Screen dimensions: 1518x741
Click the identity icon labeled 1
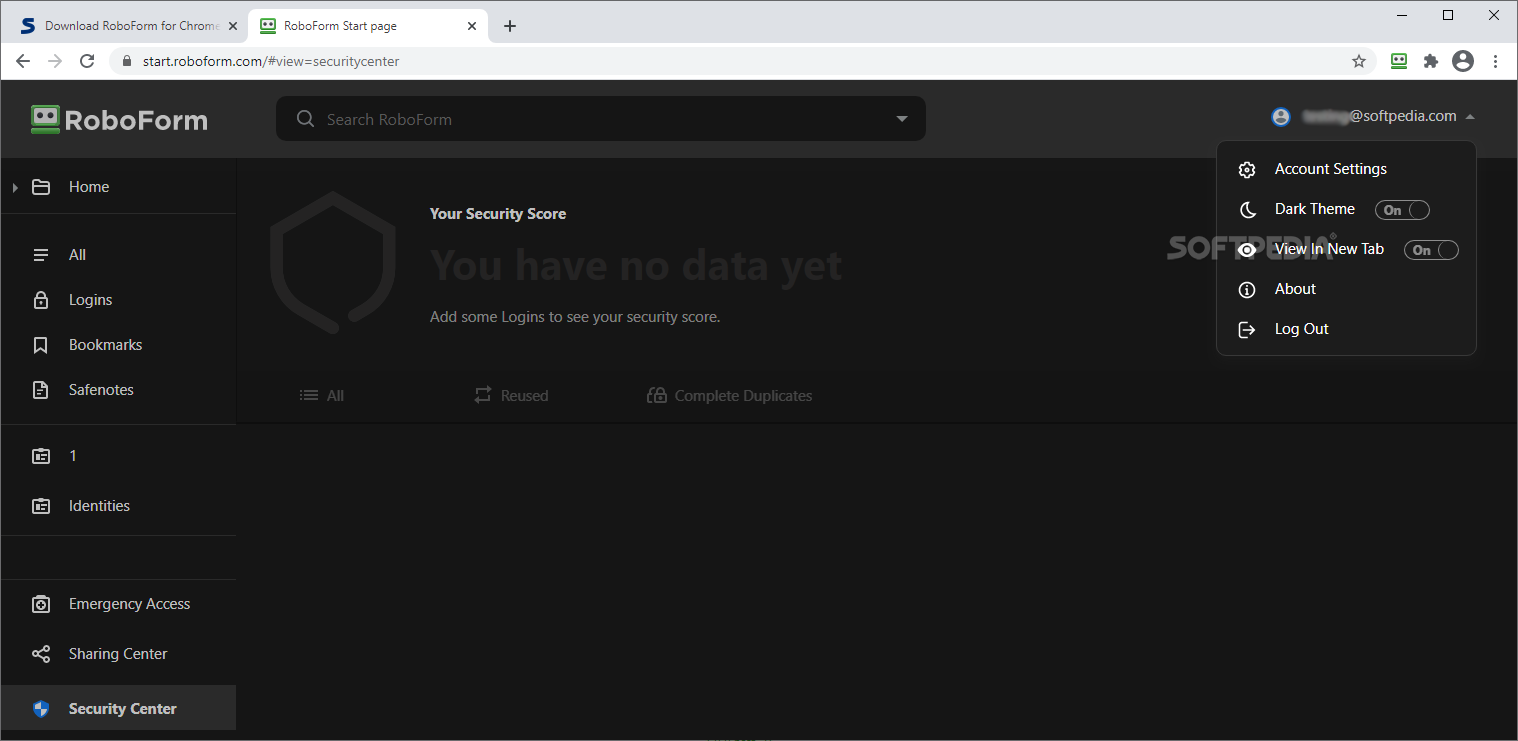(x=41, y=456)
